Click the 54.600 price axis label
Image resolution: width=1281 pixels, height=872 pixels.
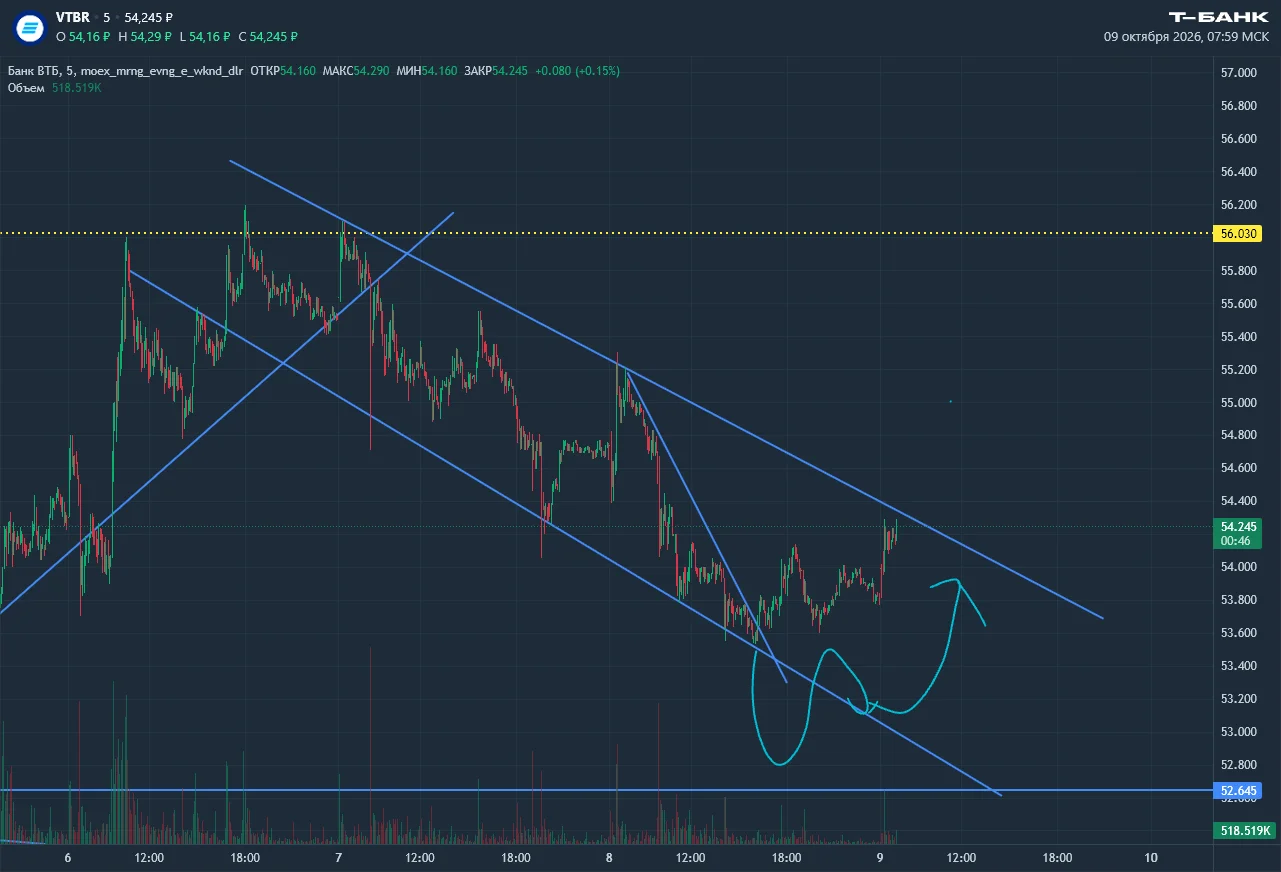click(1238, 468)
